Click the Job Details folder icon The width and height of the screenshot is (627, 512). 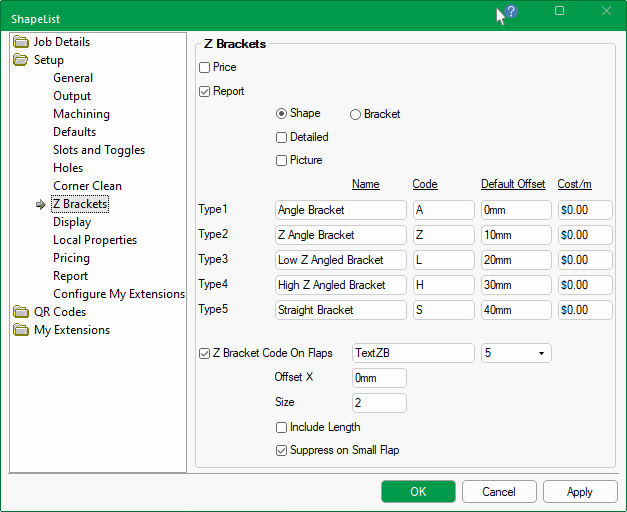[21, 42]
